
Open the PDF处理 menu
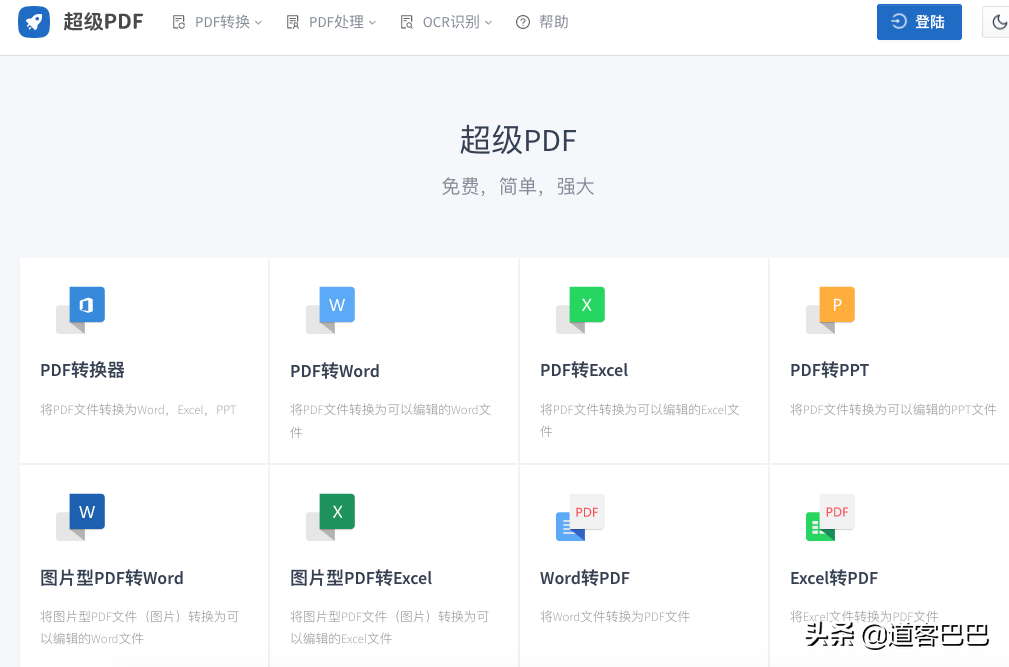pyautogui.click(x=331, y=23)
